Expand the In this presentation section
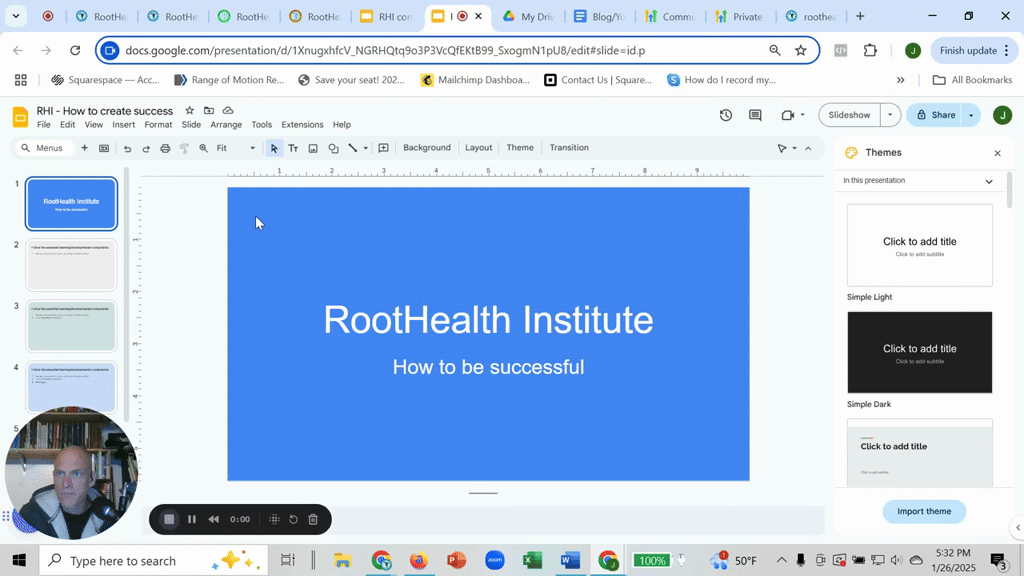 tap(918, 181)
